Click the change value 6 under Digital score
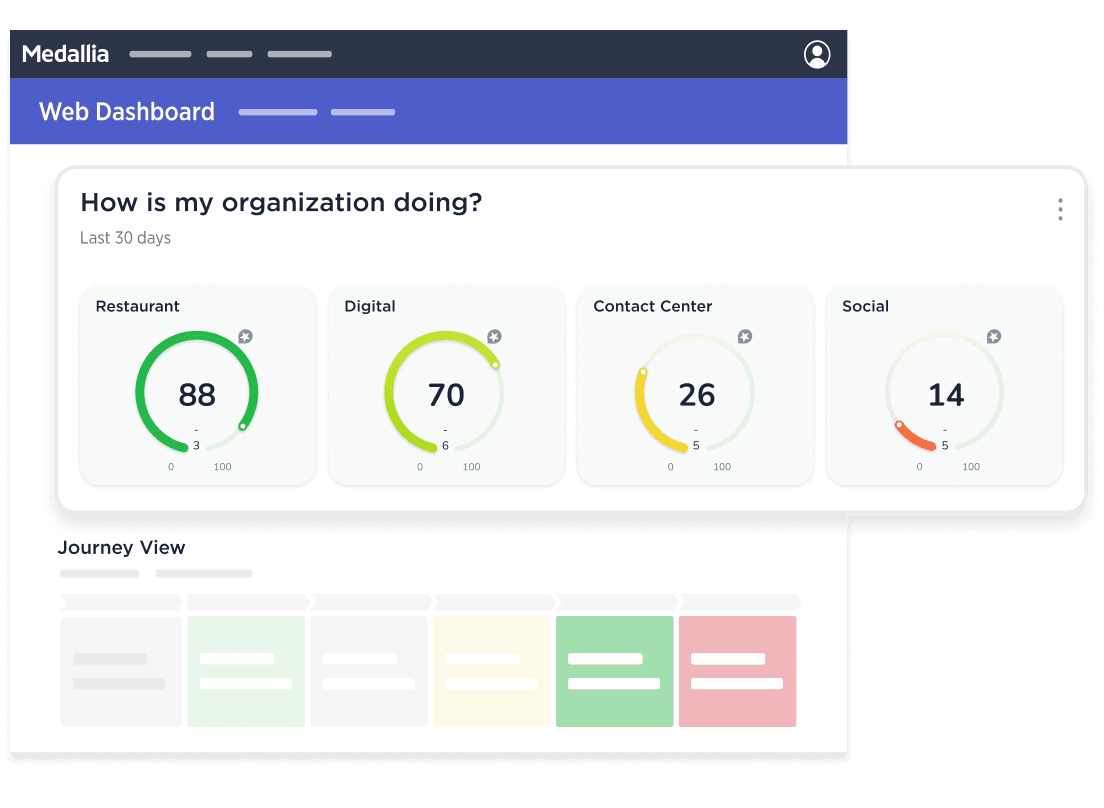Viewport: 1104px width, 808px height. coord(445,446)
